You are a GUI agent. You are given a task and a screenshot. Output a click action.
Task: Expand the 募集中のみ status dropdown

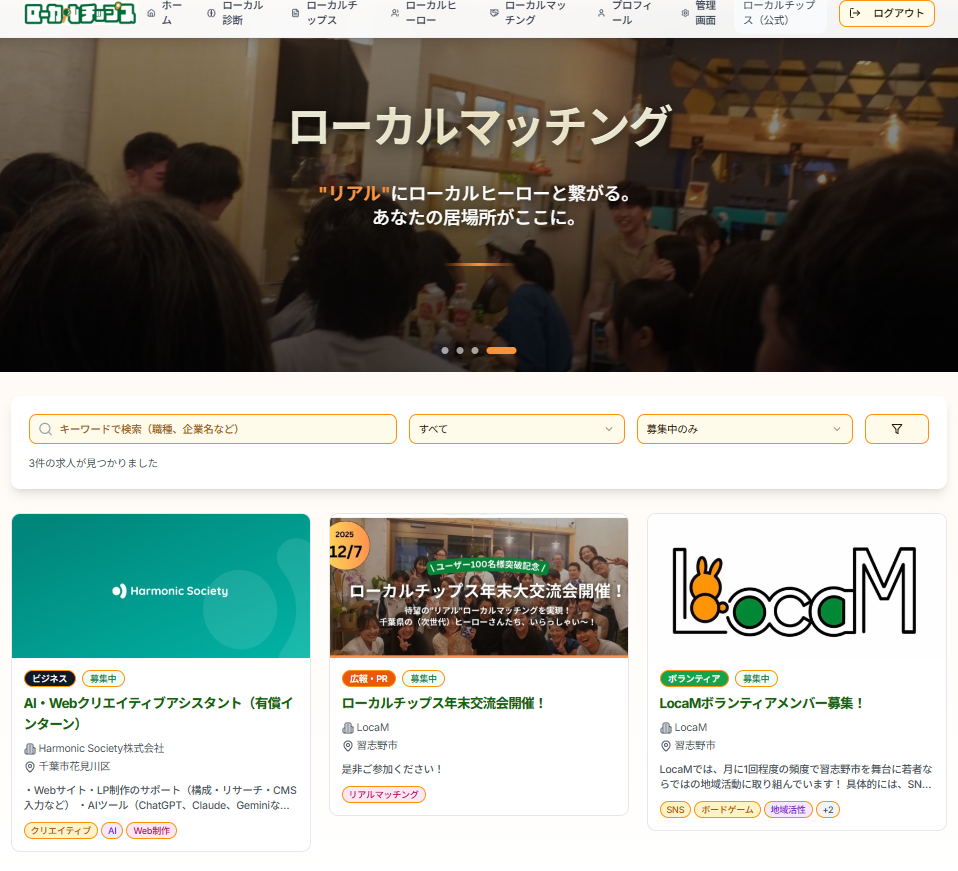pos(744,429)
